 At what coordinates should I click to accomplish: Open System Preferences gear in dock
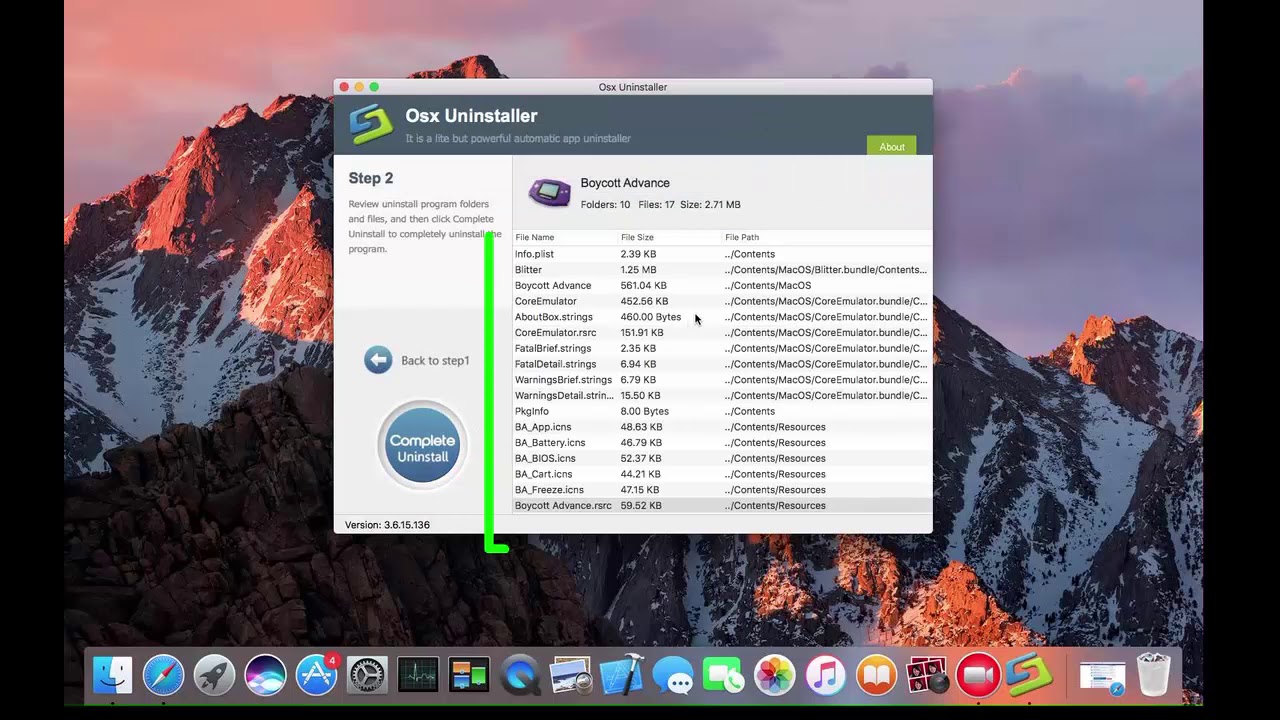tap(367, 675)
